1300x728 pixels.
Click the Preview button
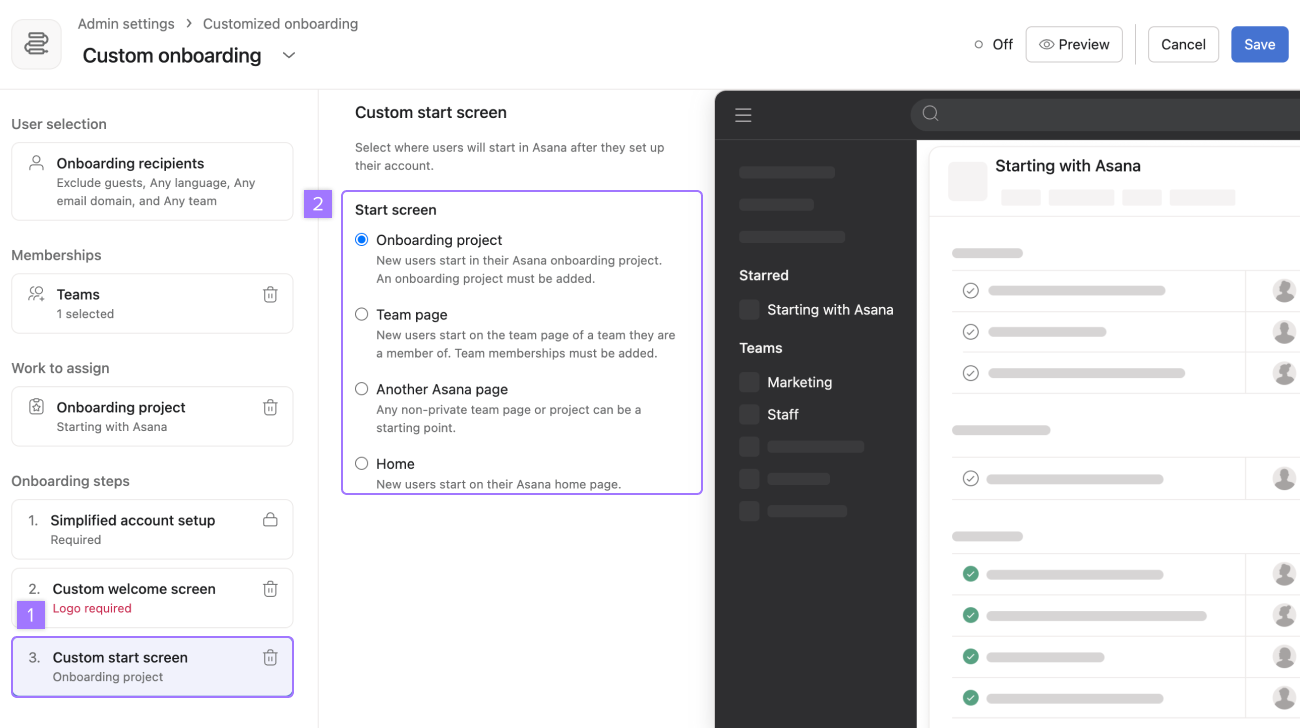pyautogui.click(x=1074, y=45)
